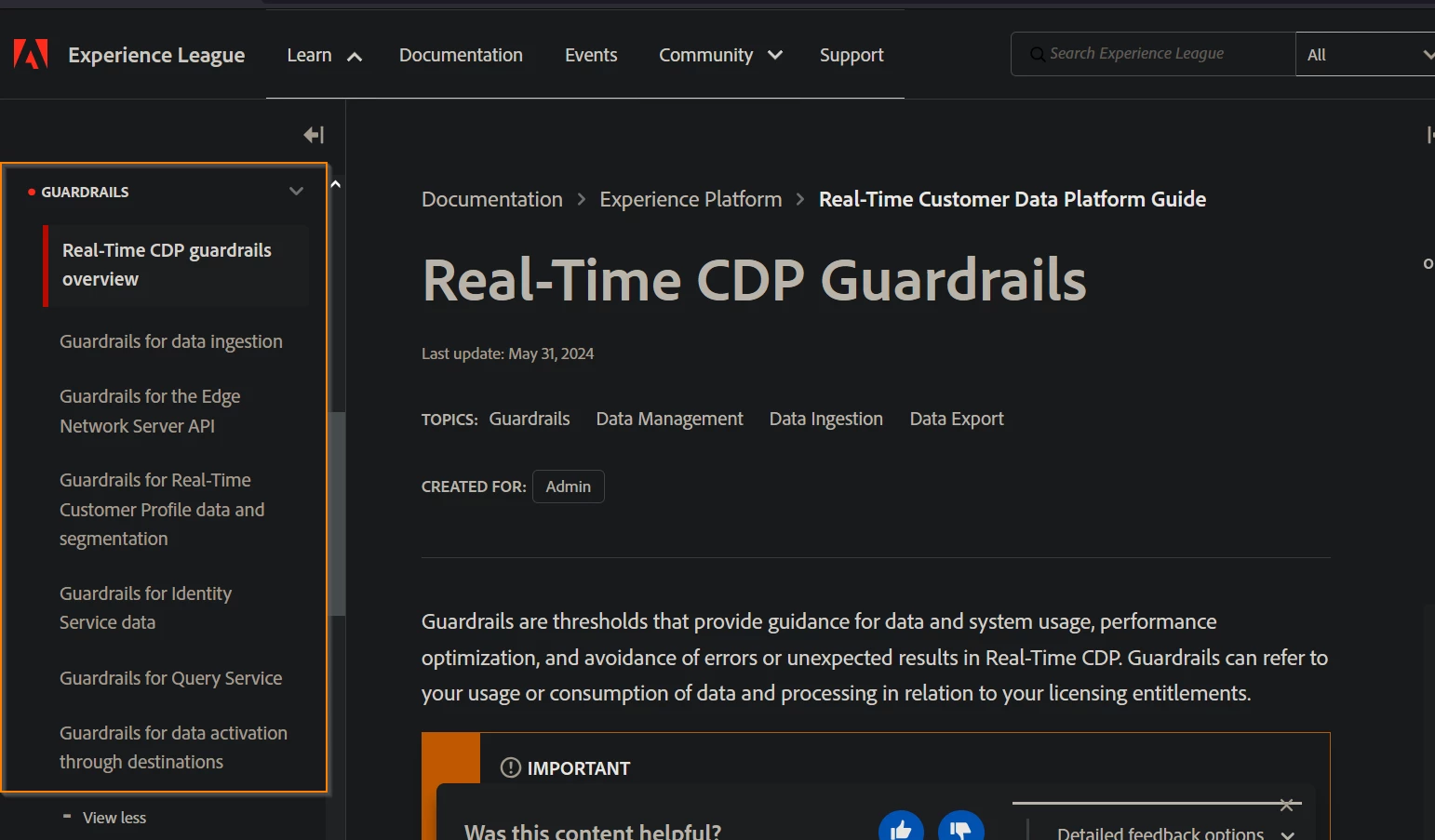The width and height of the screenshot is (1435, 840).
Task: Click the Admin role badge
Action: (569, 487)
